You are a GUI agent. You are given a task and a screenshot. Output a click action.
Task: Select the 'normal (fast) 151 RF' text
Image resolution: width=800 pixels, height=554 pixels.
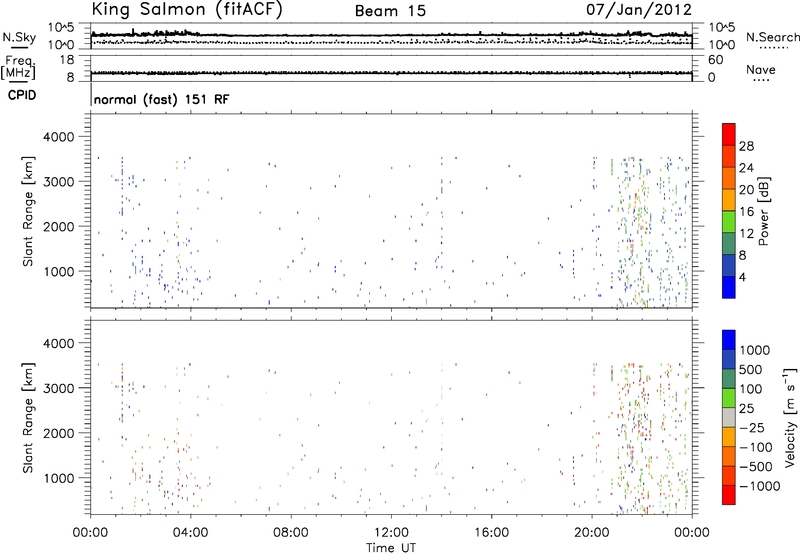click(161, 99)
